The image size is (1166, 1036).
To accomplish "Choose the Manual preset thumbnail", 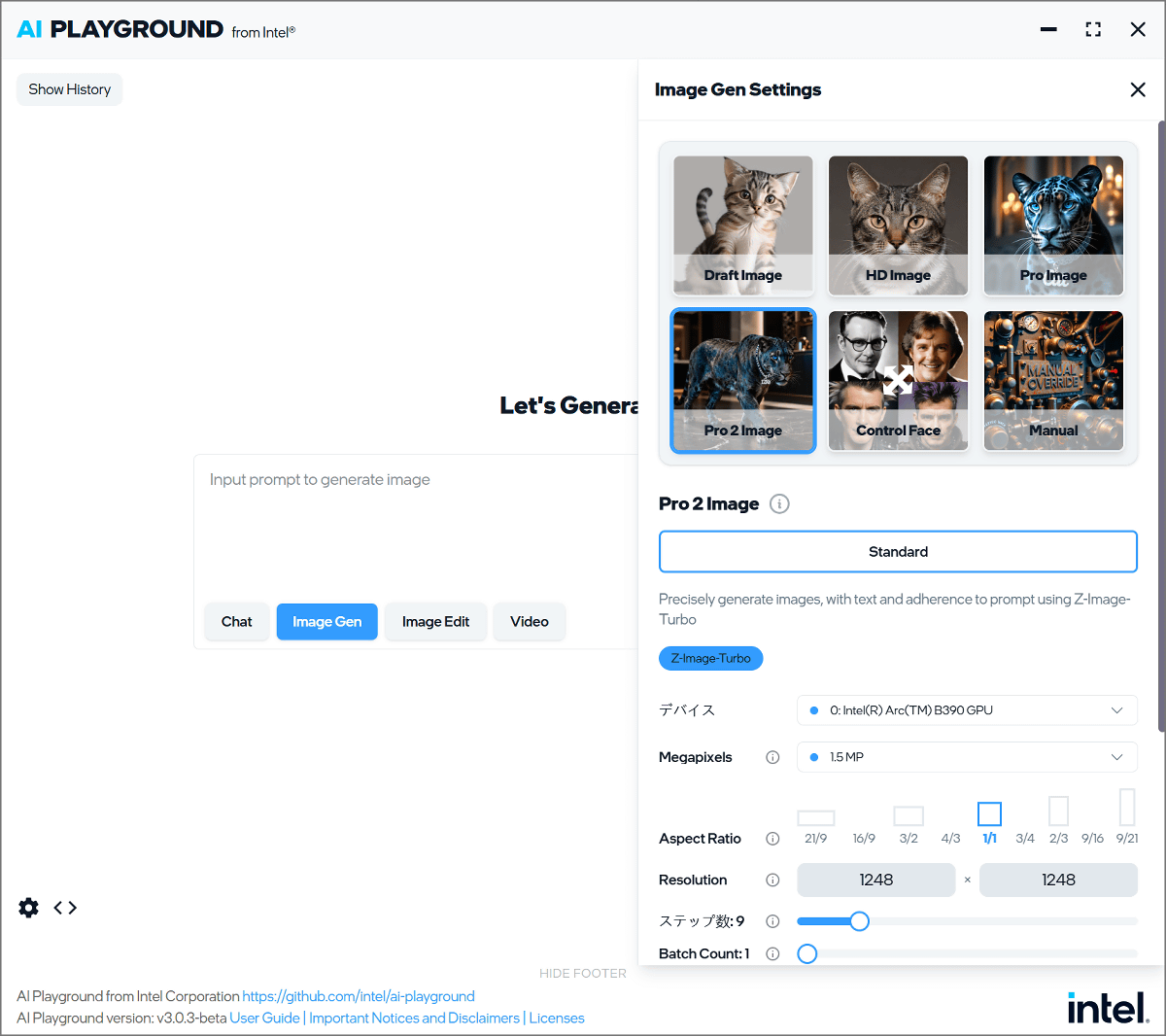I will point(1054,381).
